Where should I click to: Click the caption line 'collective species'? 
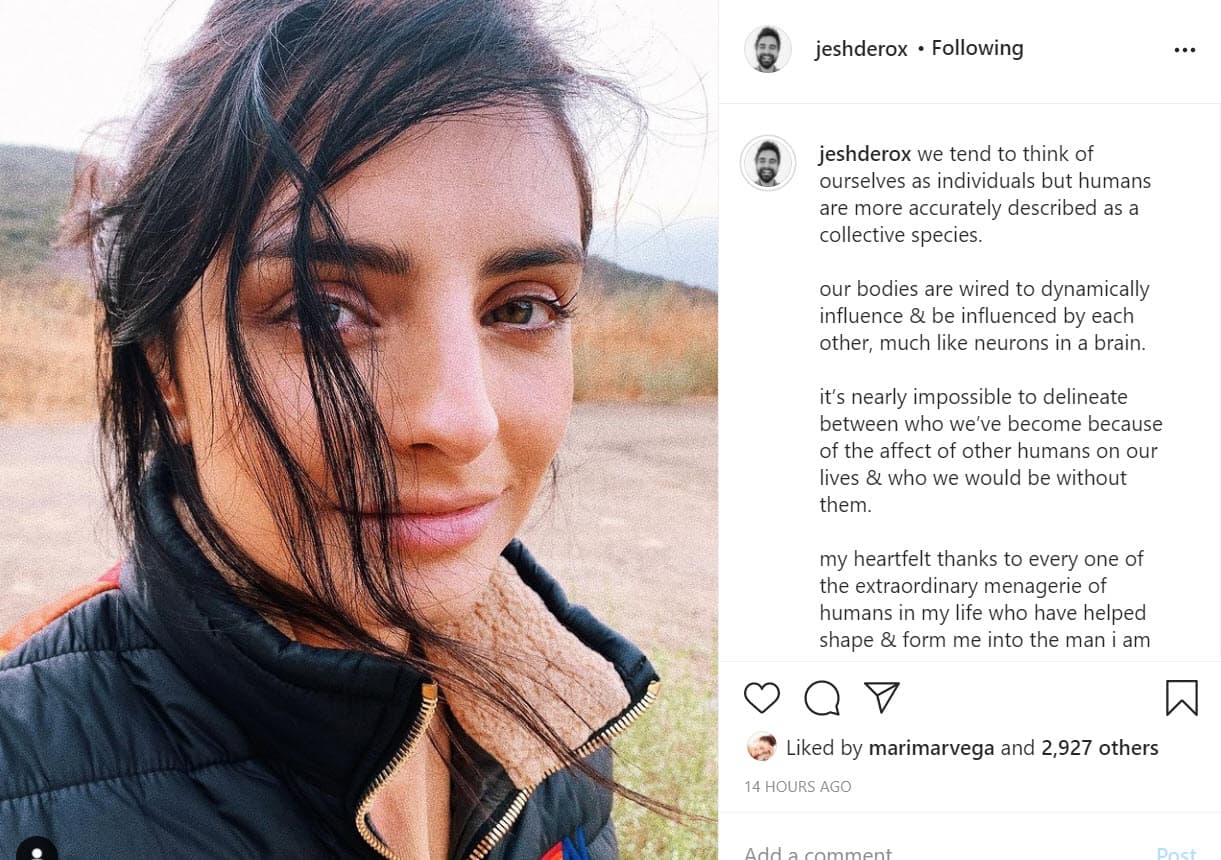tap(900, 235)
